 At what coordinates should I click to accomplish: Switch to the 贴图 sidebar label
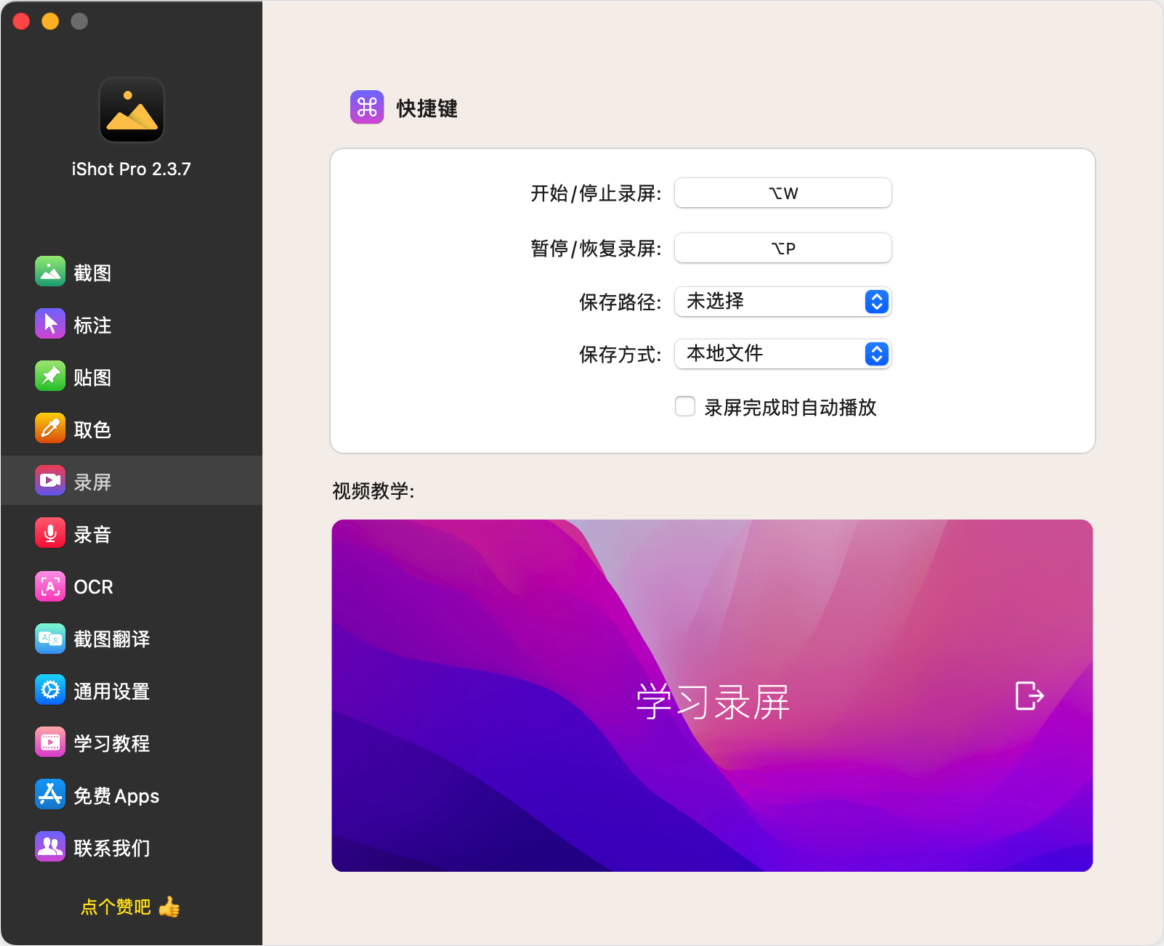pos(92,377)
